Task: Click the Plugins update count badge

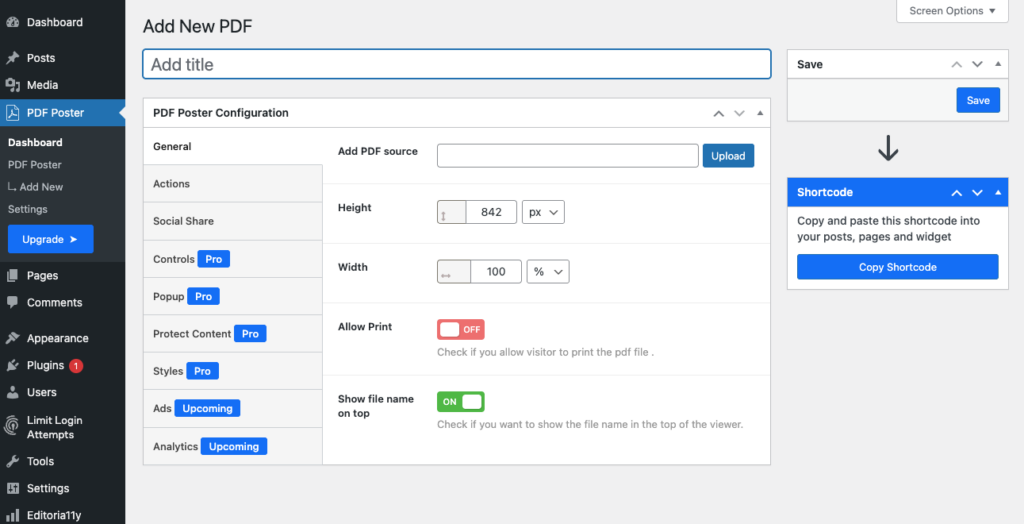Action: click(76, 366)
